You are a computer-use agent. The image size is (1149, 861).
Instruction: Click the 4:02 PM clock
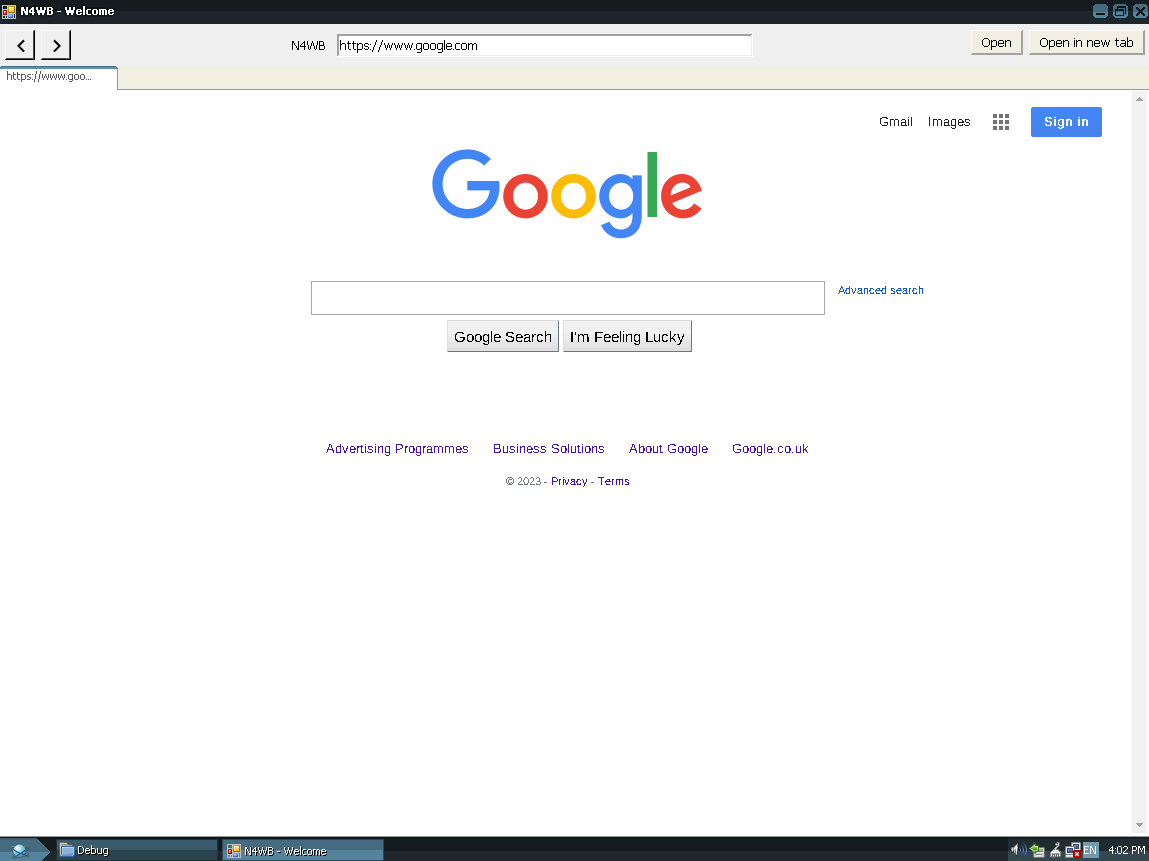(1126, 850)
